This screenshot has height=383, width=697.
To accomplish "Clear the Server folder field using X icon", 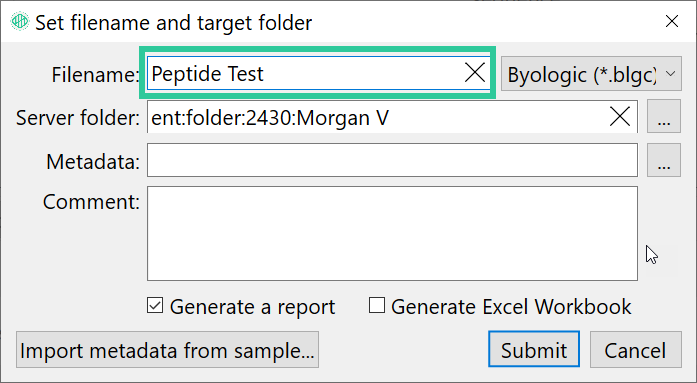I will (620, 117).
